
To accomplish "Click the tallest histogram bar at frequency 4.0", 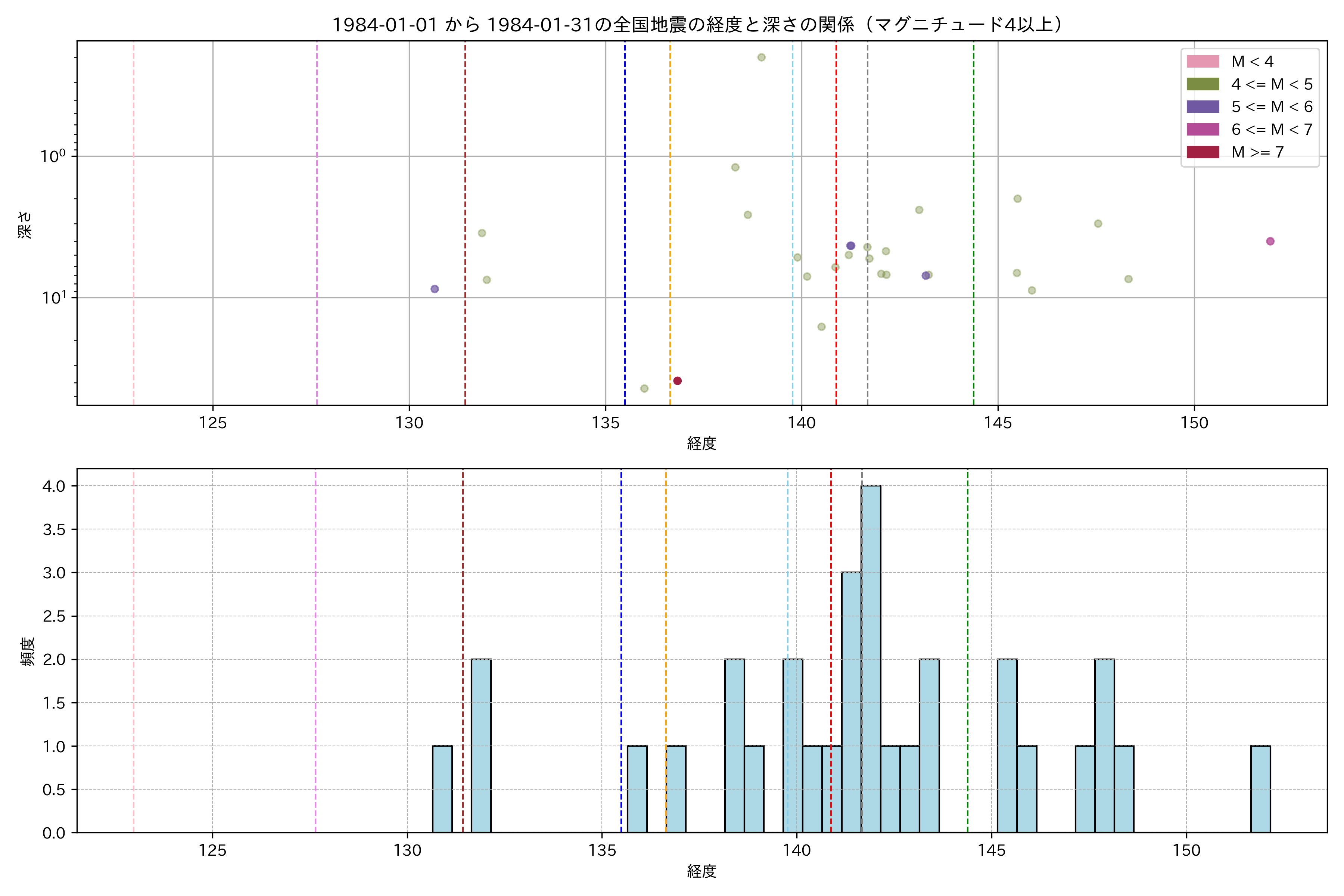I will (871, 657).
